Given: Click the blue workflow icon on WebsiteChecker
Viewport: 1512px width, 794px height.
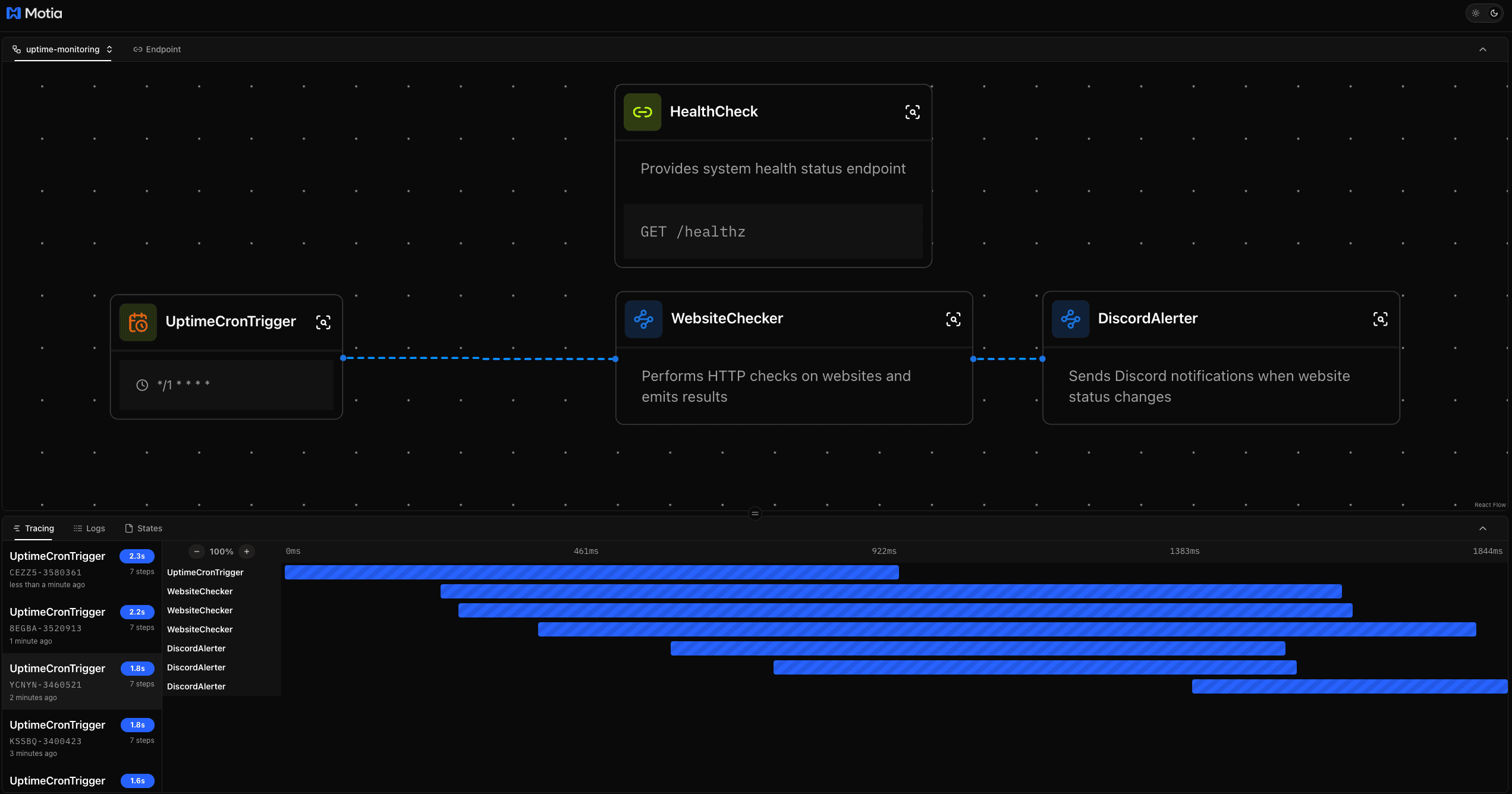Looking at the screenshot, I should [x=643, y=319].
